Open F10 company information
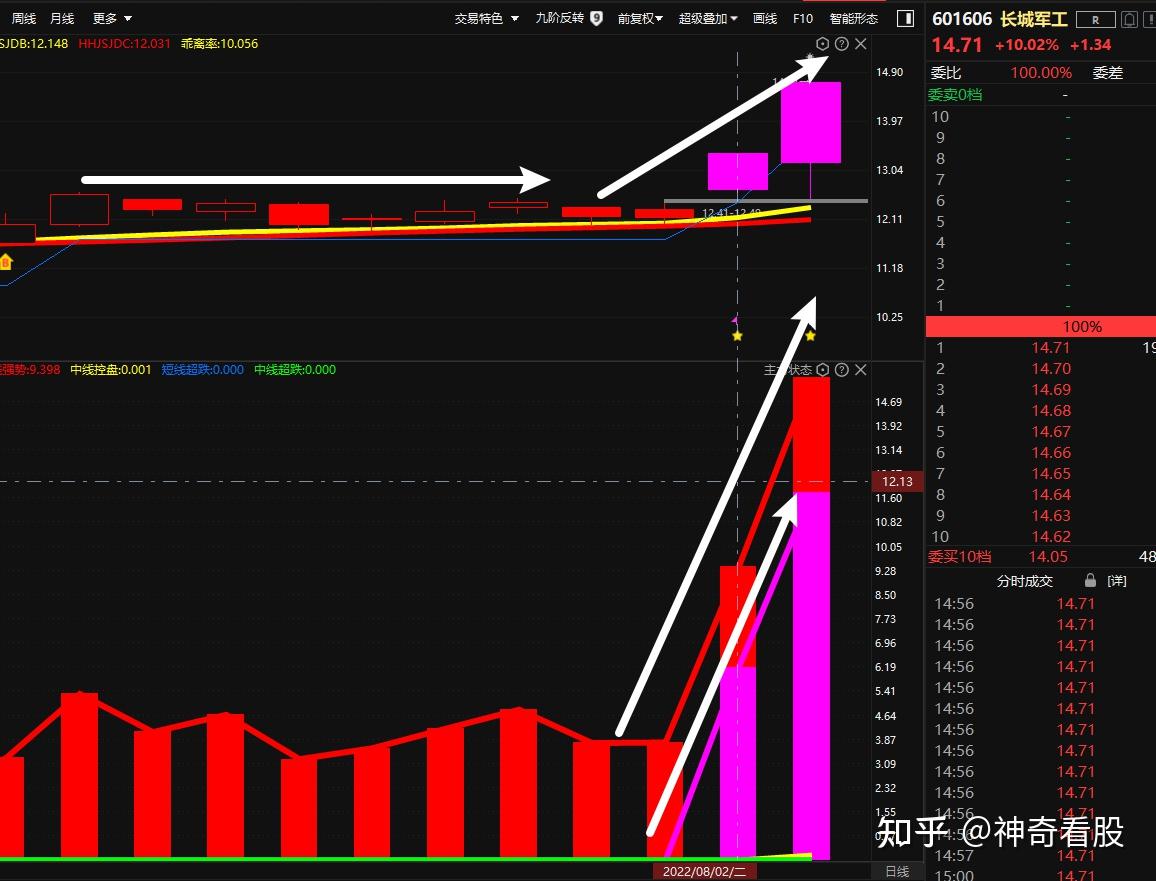Screen dimensions: 1156x881 point(803,18)
